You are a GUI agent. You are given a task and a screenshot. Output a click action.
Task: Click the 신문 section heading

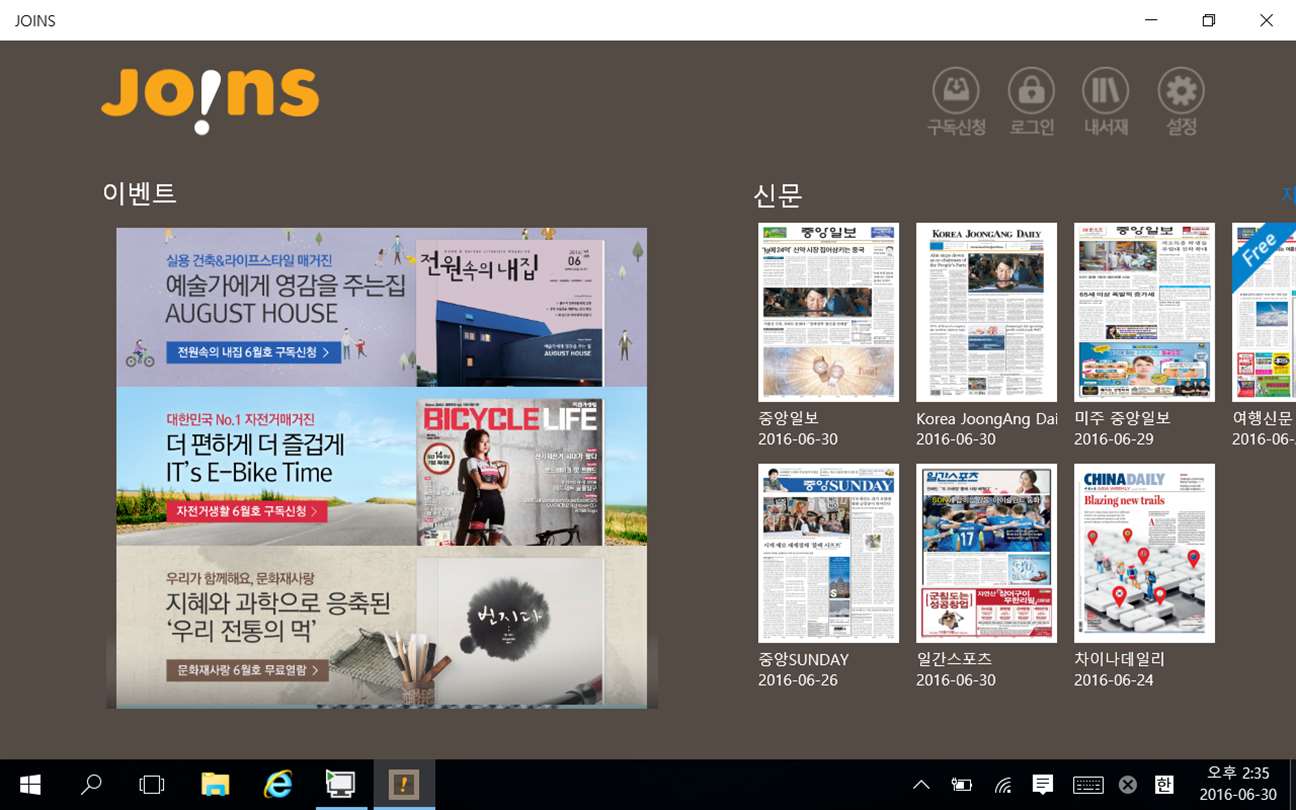point(778,195)
